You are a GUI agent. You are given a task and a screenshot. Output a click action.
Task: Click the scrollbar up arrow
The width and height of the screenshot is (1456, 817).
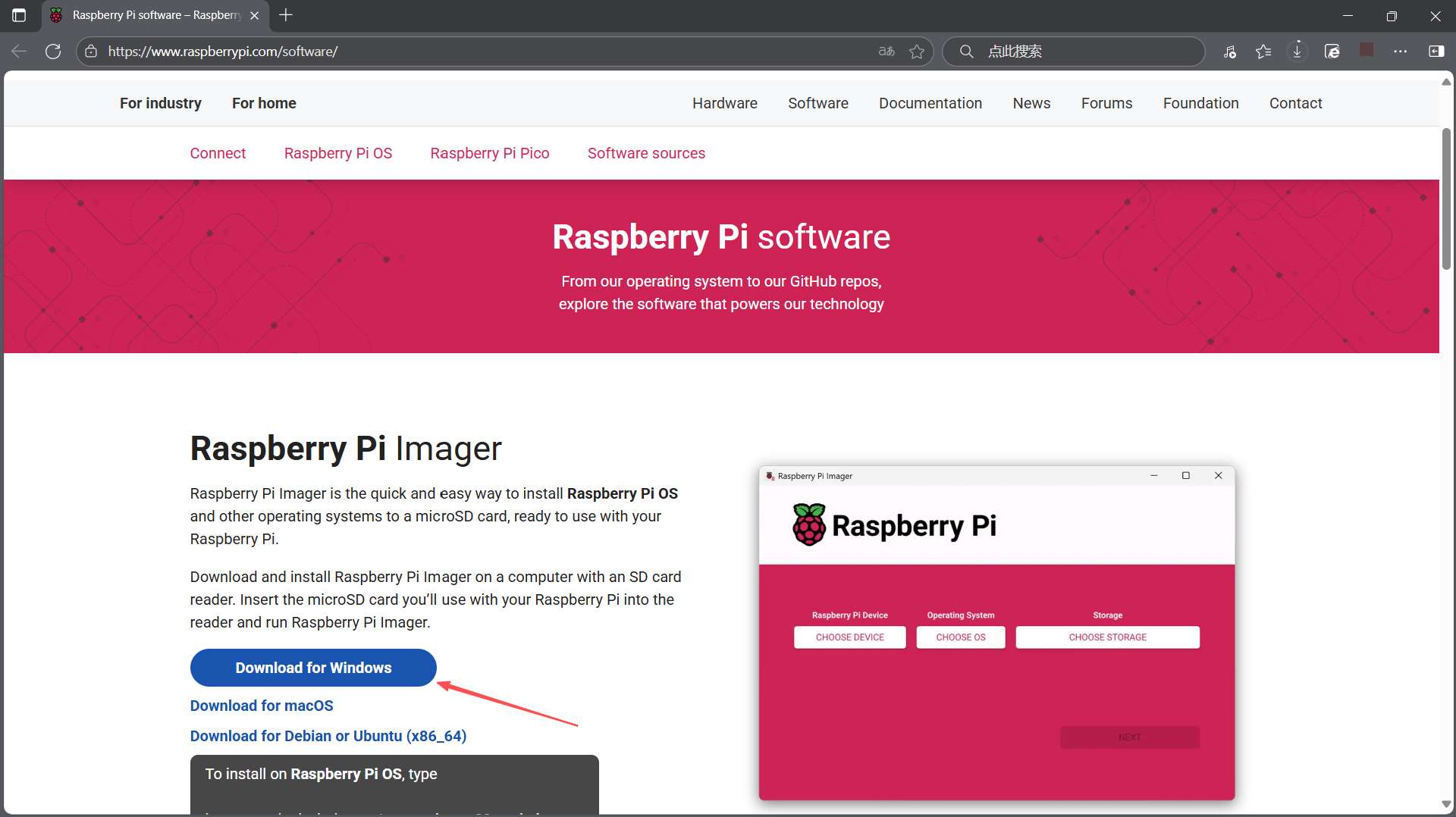pyautogui.click(x=1447, y=82)
